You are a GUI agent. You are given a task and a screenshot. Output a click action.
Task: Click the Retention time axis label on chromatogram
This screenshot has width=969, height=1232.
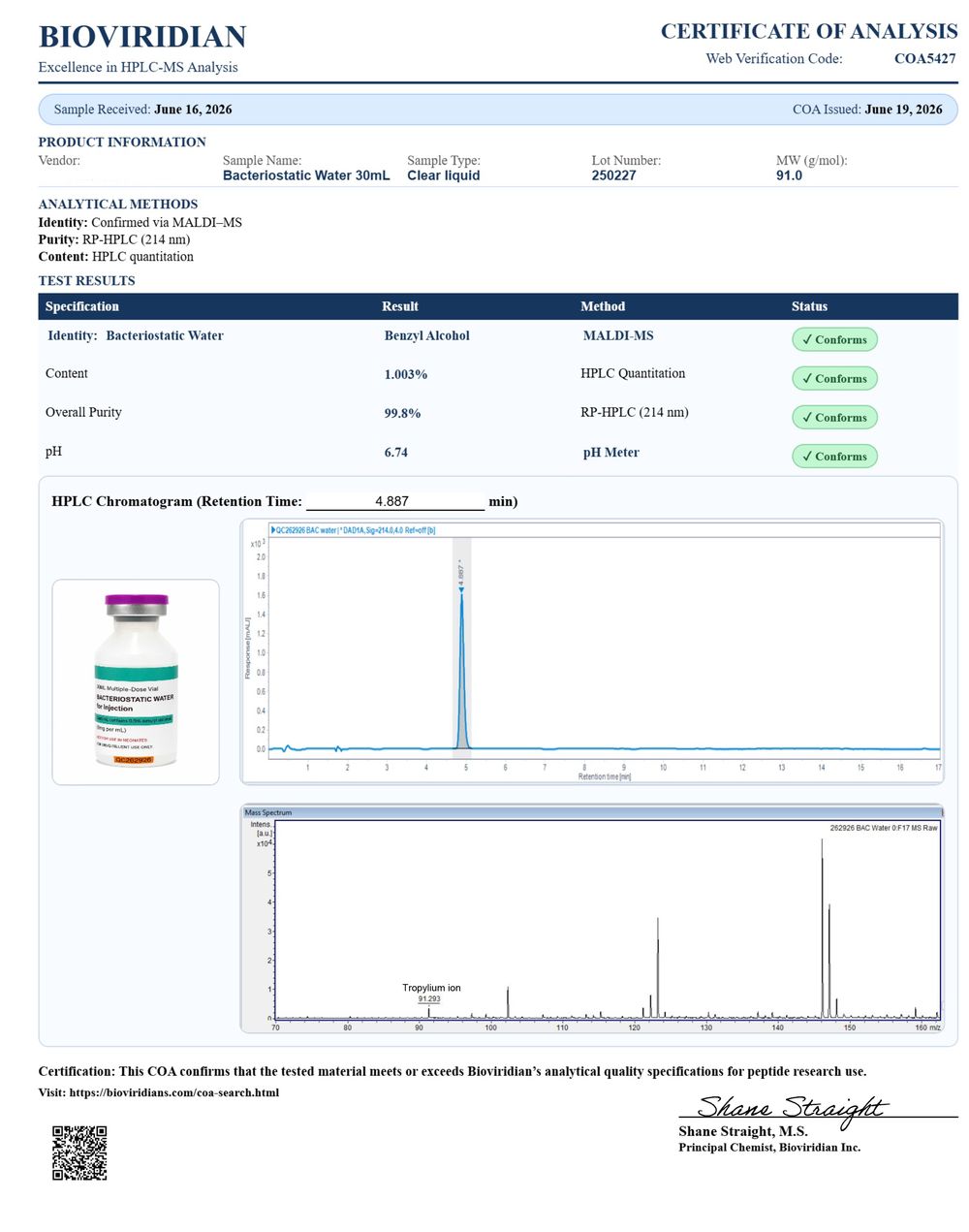(605, 777)
